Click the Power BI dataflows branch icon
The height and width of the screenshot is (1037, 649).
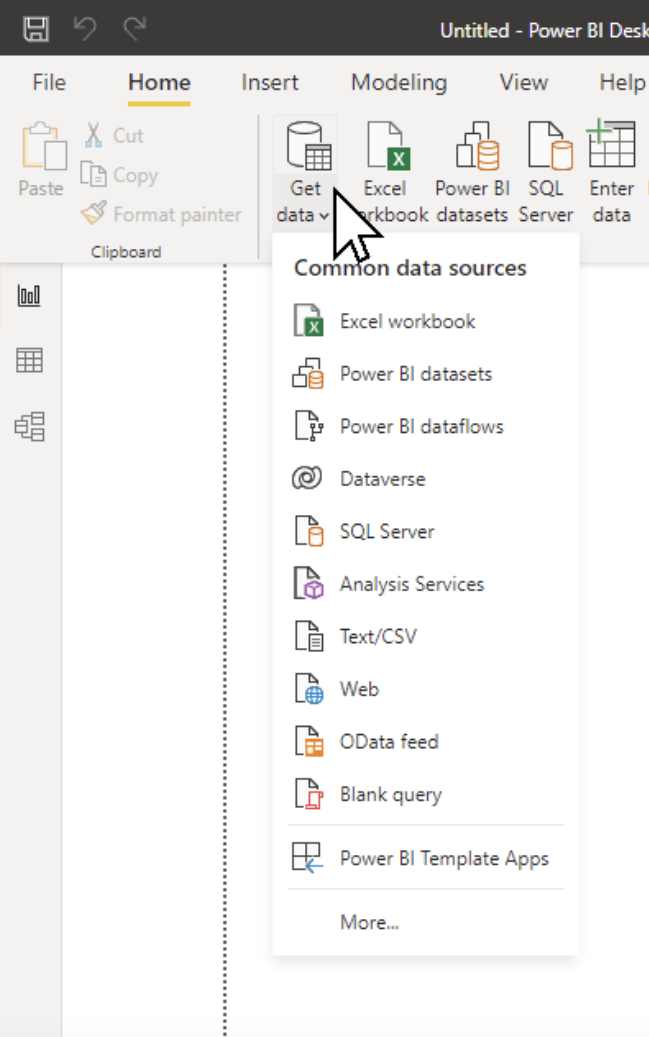click(x=309, y=426)
